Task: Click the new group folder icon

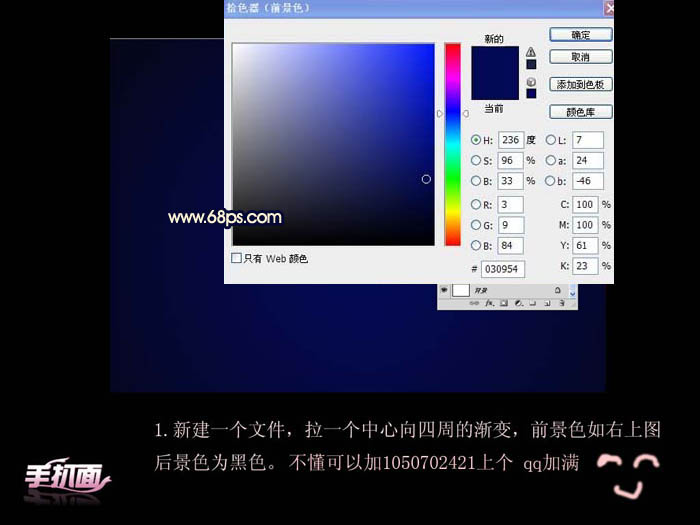Action: [533, 303]
